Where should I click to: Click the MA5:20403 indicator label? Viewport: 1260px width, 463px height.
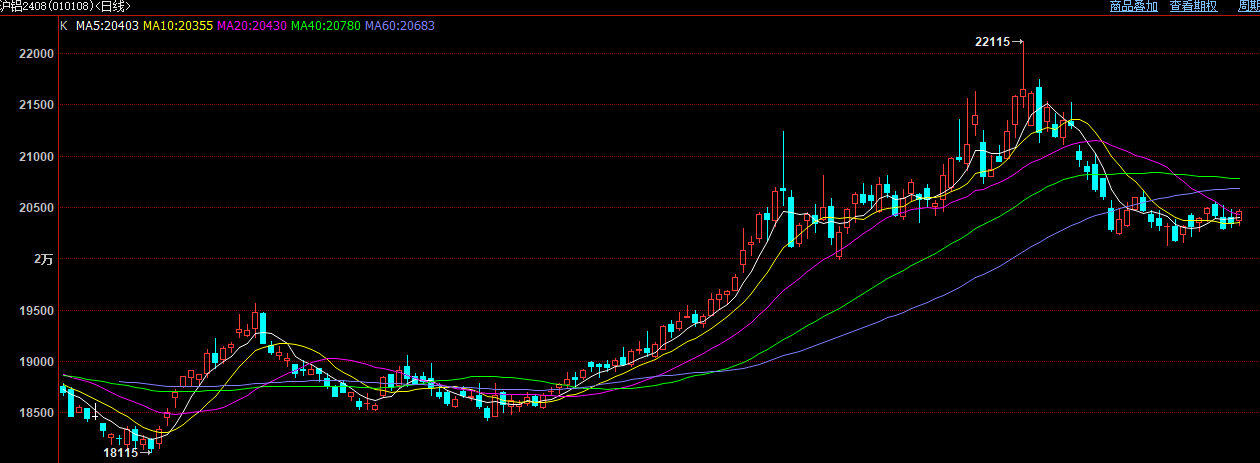tap(107, 25)
